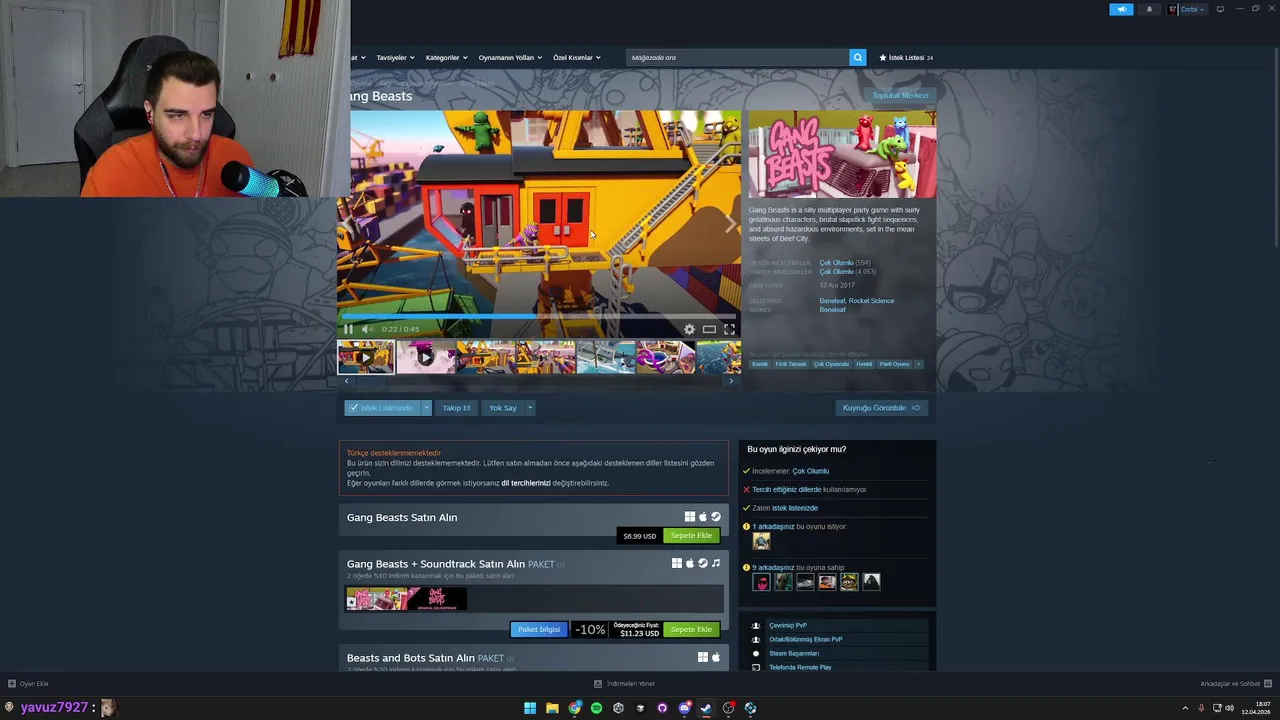The width and height of the screenshot is (1280, 720).
Task: Seek on the video progress bar
Action: pyautogui.click(x=539, y=316)
